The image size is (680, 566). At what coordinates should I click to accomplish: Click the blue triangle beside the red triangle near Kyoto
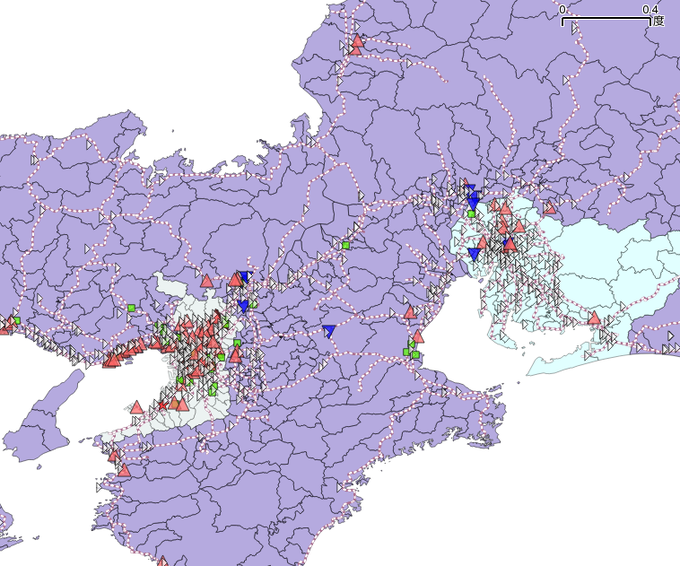coord(246,277)
